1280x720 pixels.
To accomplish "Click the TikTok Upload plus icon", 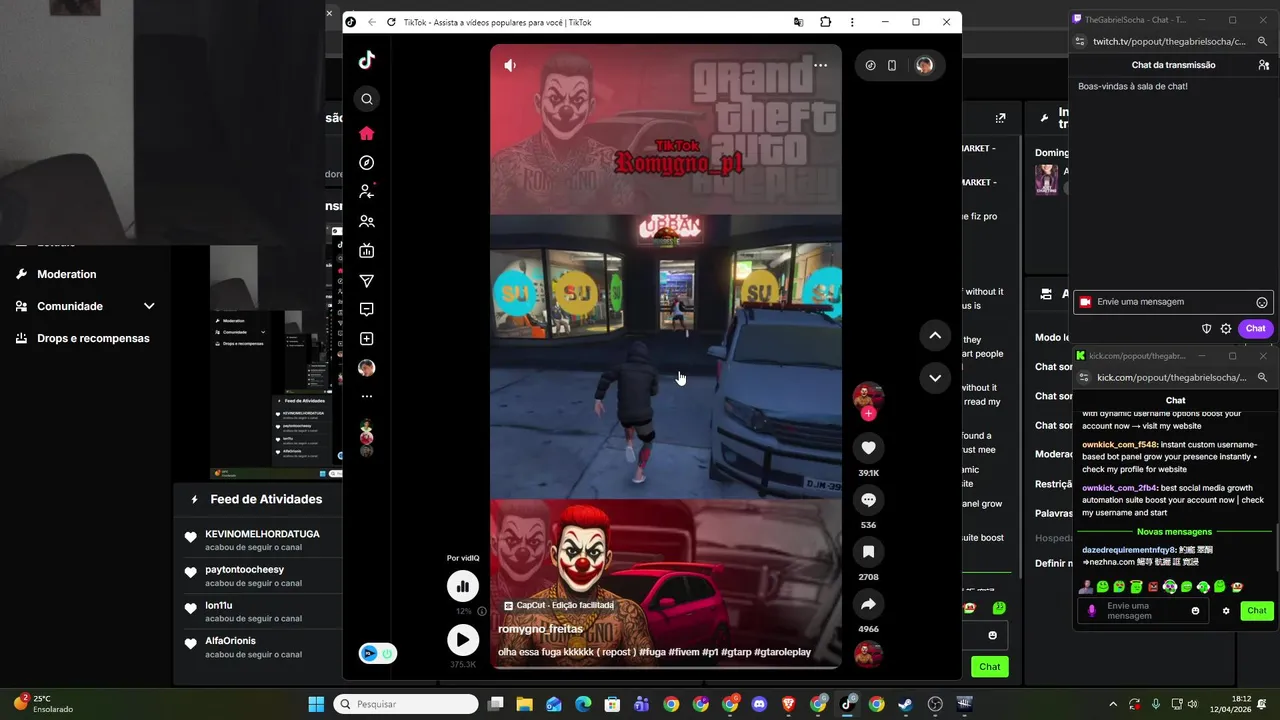I will 367,339.
